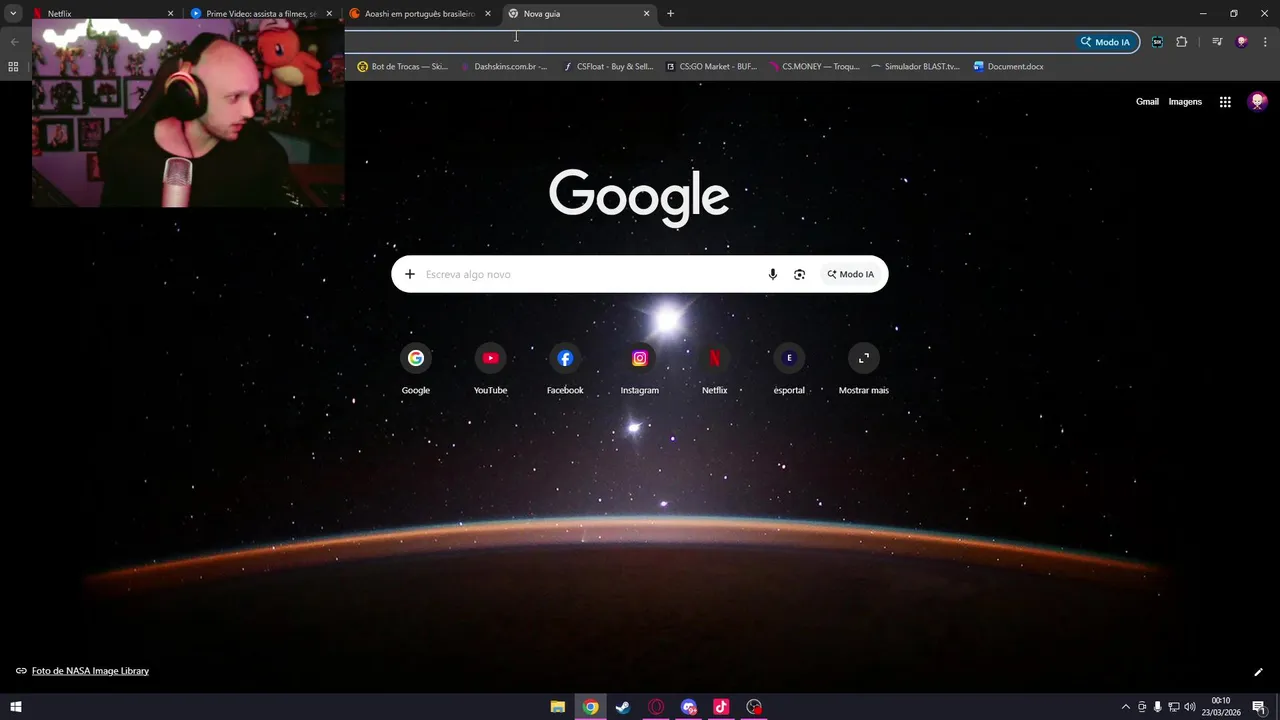Open the Dashskins.com.br bookmark
Viewport: 1280px width, 720px height.
(504, 67)
